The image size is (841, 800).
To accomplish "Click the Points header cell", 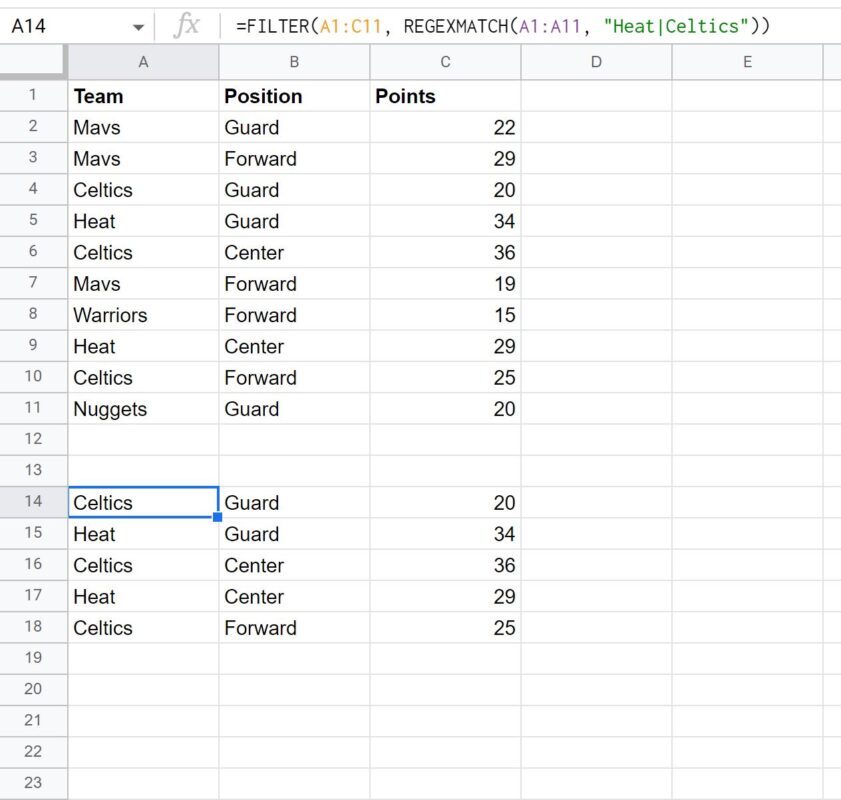I will [445, 96].
